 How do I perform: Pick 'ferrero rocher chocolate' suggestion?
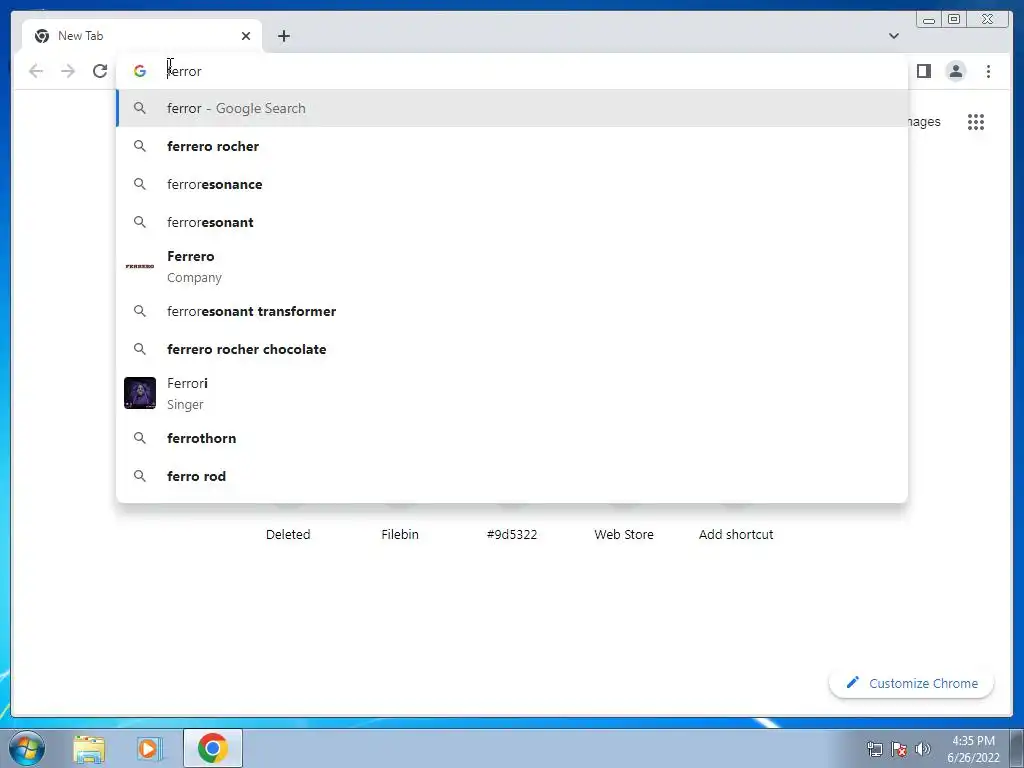(x=512, y=349)
